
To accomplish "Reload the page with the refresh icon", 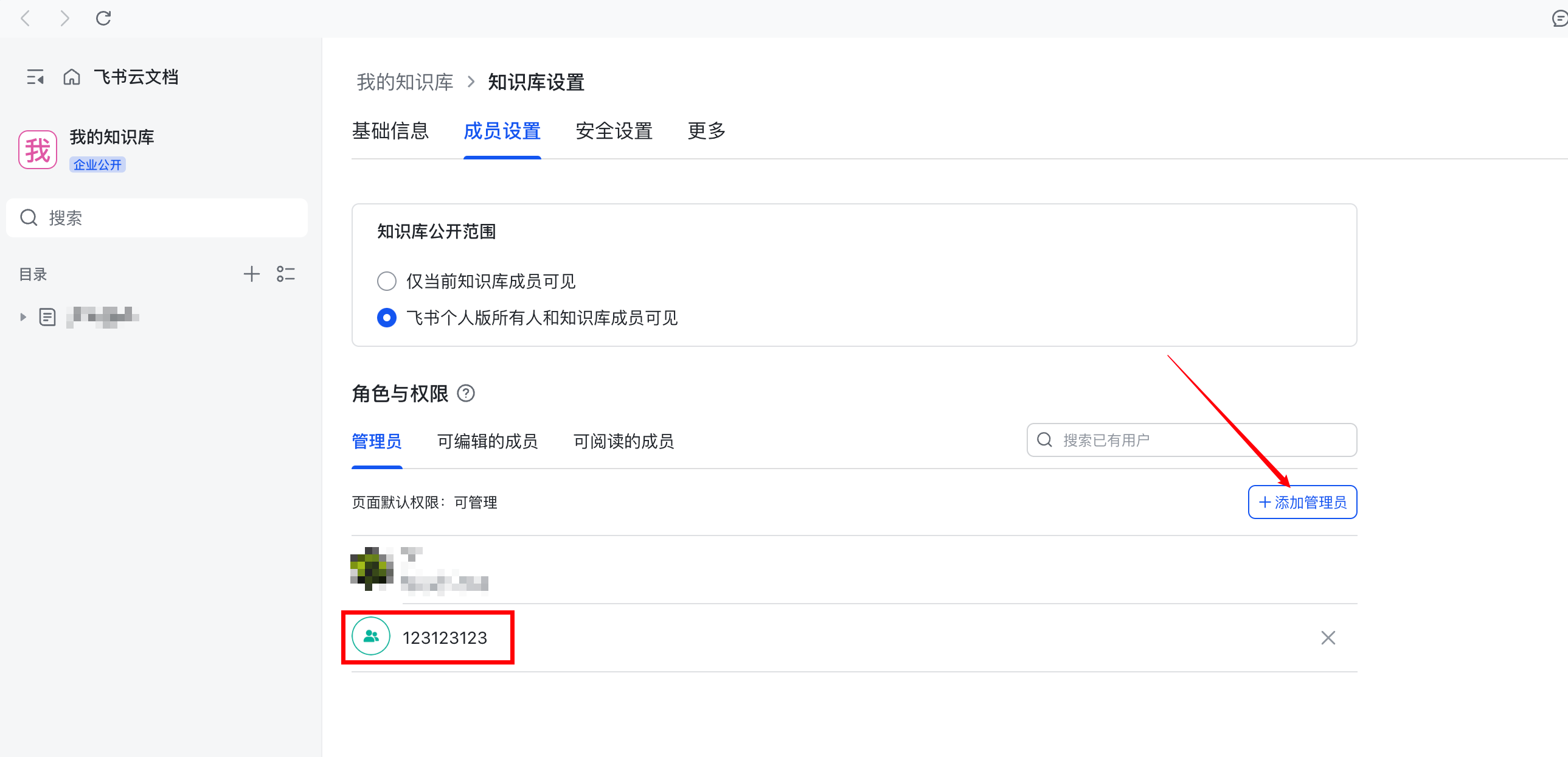I will (103, 18).
